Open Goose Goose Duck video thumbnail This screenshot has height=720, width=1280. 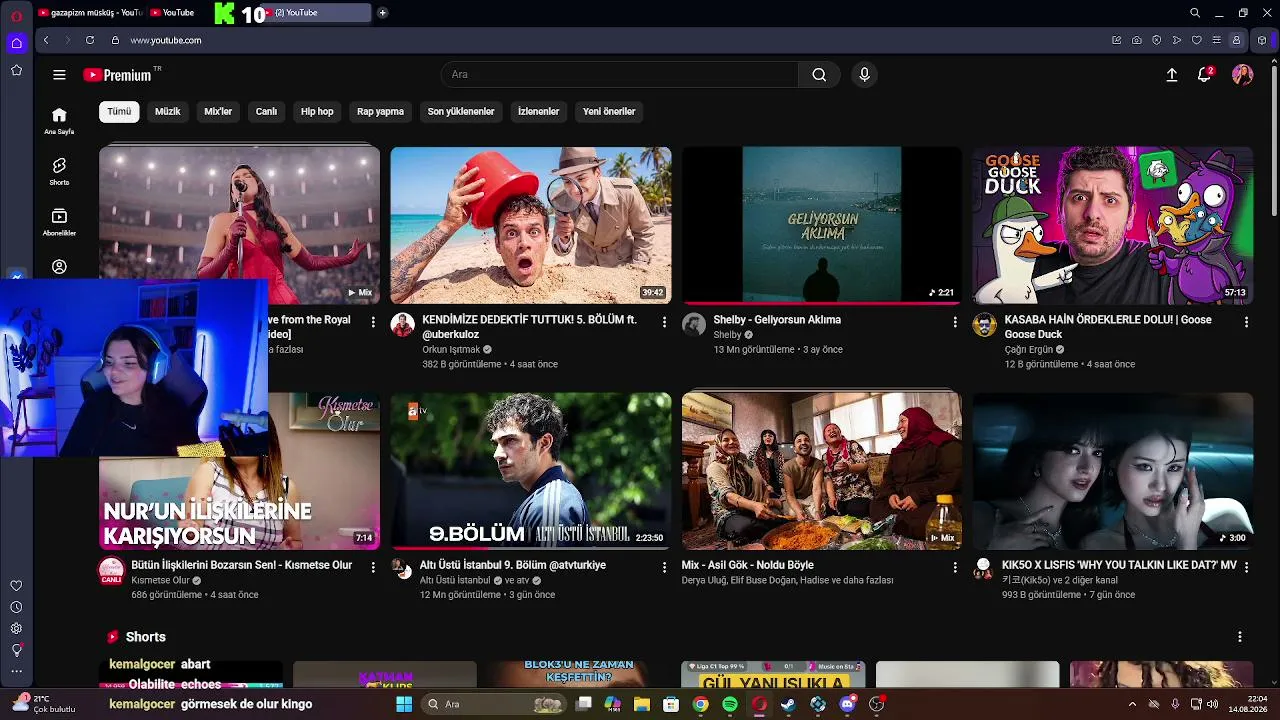1113,225
